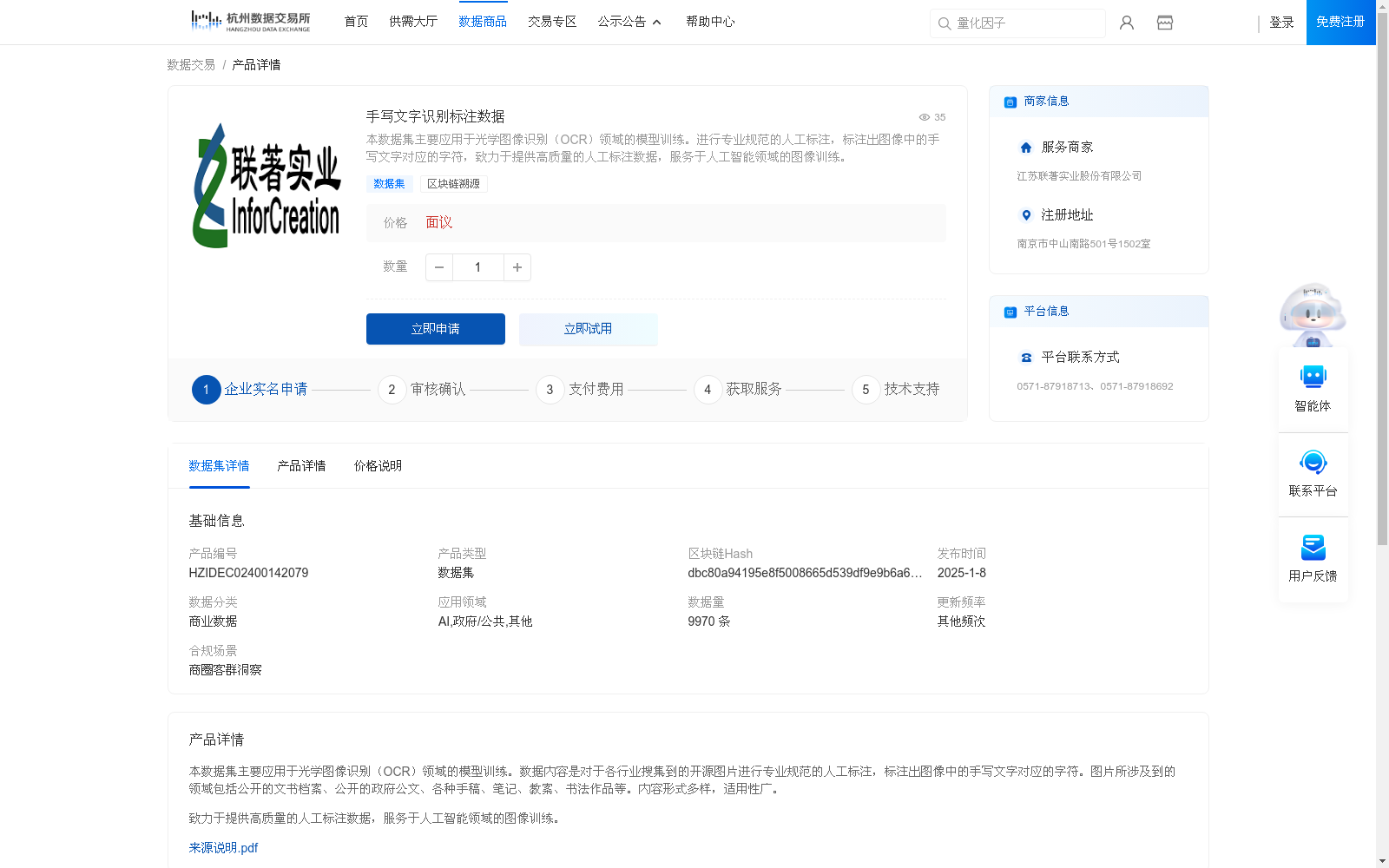Screen dimensions: 1389x868
Task: Open 数据商品 navigation item
Action: (x=483, y=22)
